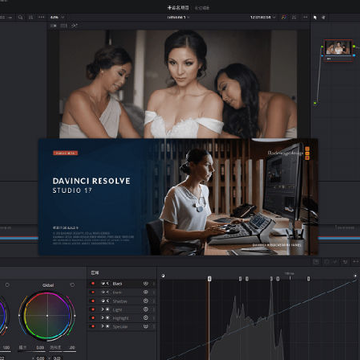
Task: Click the circular icon at right of Highlight row
Action: [x=146, y=318]
